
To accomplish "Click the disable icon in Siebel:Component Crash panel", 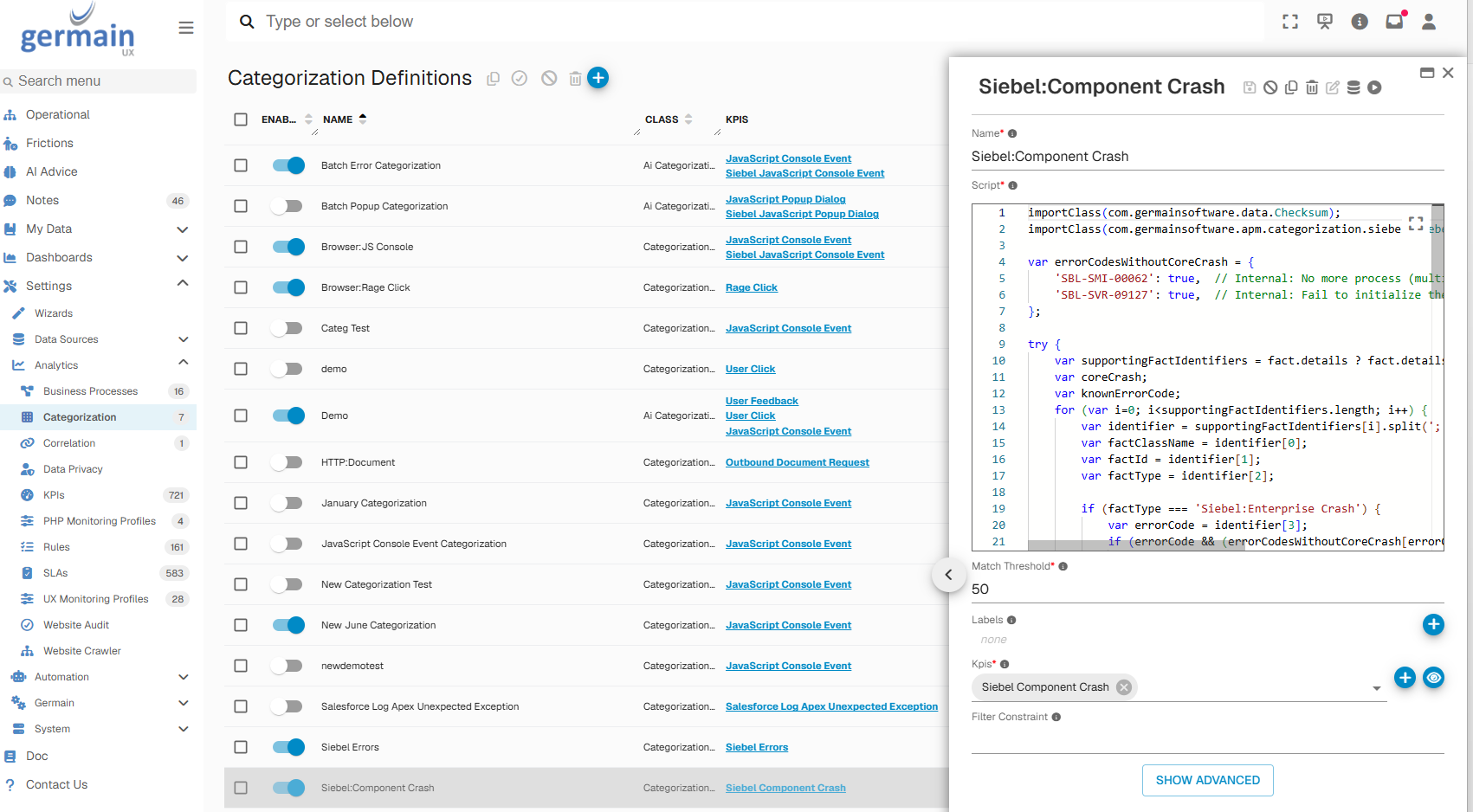I will click(1270, 87).
